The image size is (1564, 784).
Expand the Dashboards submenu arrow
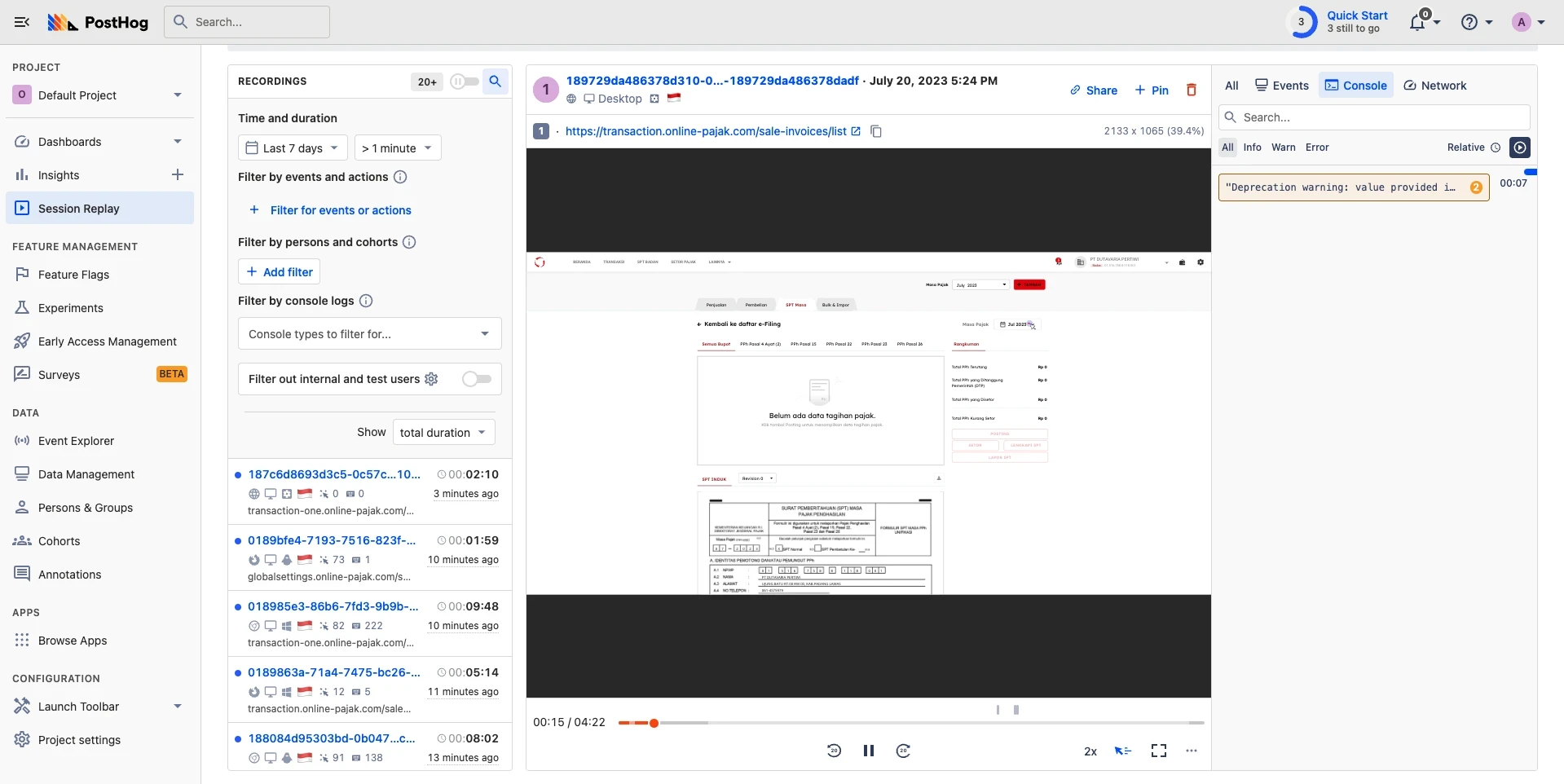[x=178, y=142]
